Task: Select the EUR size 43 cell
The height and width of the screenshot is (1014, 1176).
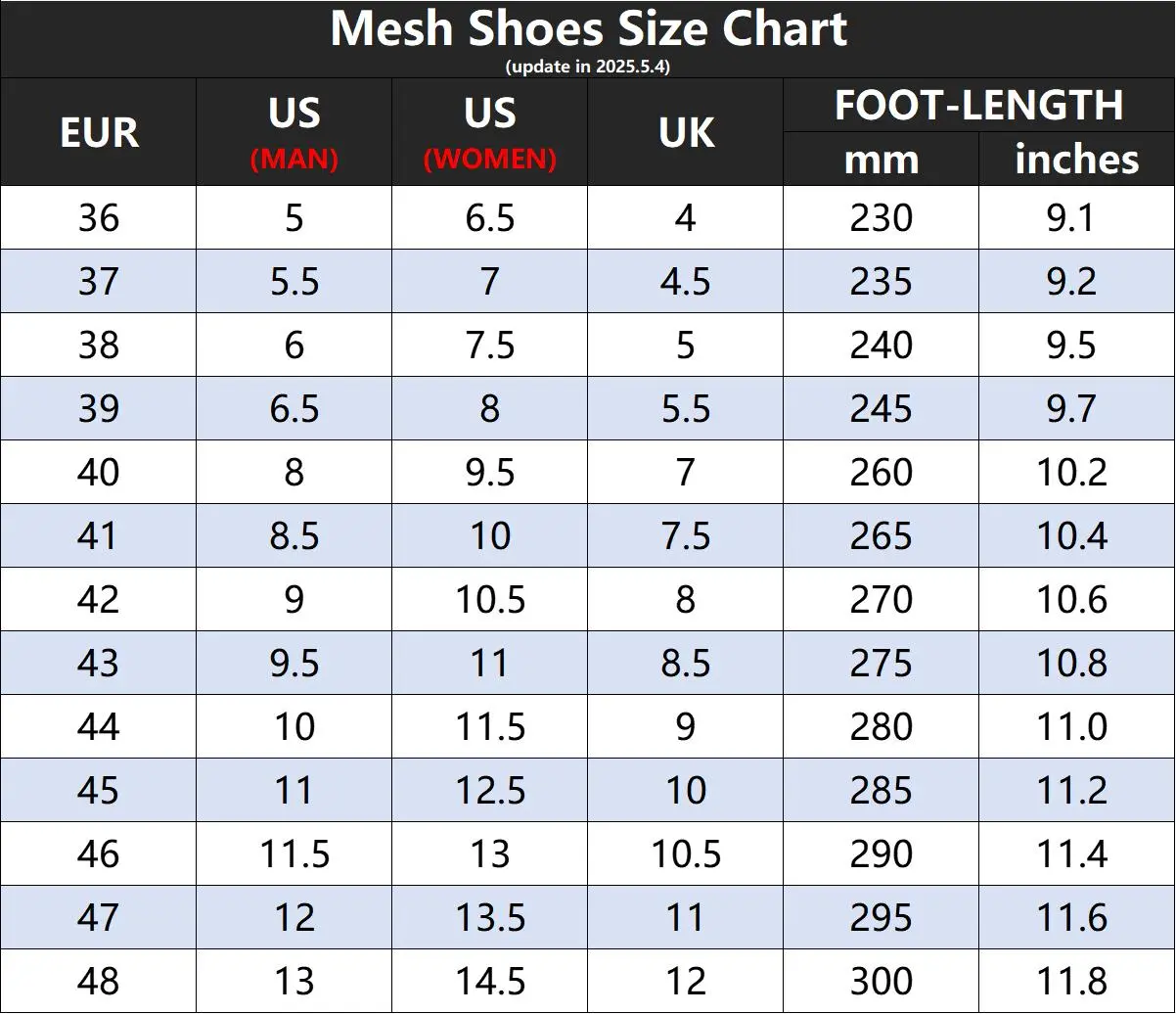Action: coord(99,663)
